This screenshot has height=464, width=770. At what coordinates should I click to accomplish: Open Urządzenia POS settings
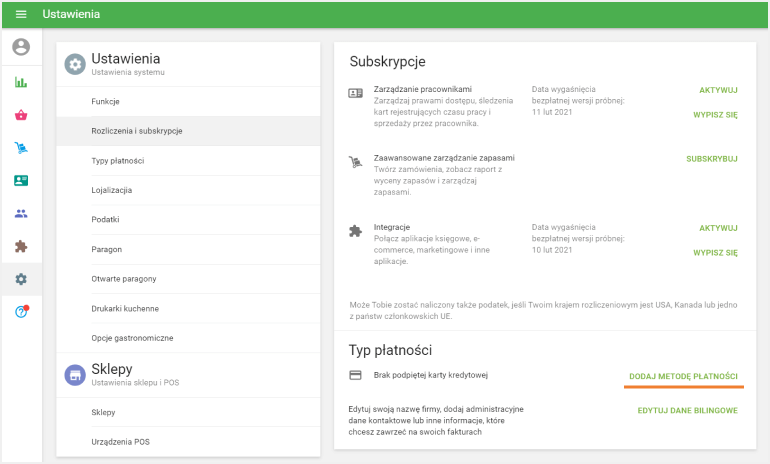tap(189, 442)
